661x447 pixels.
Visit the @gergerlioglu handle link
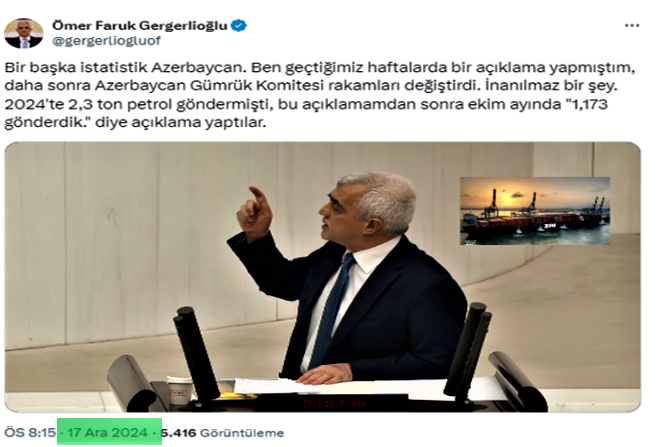(106, 40)
